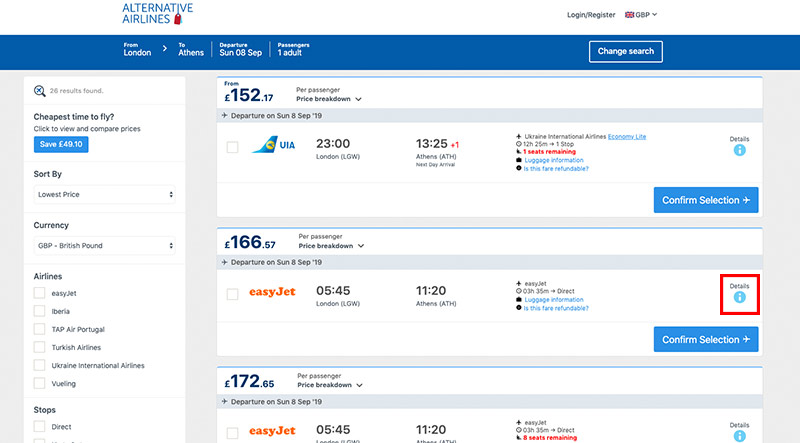Click the Save £49.10 button

pos(61,144)
